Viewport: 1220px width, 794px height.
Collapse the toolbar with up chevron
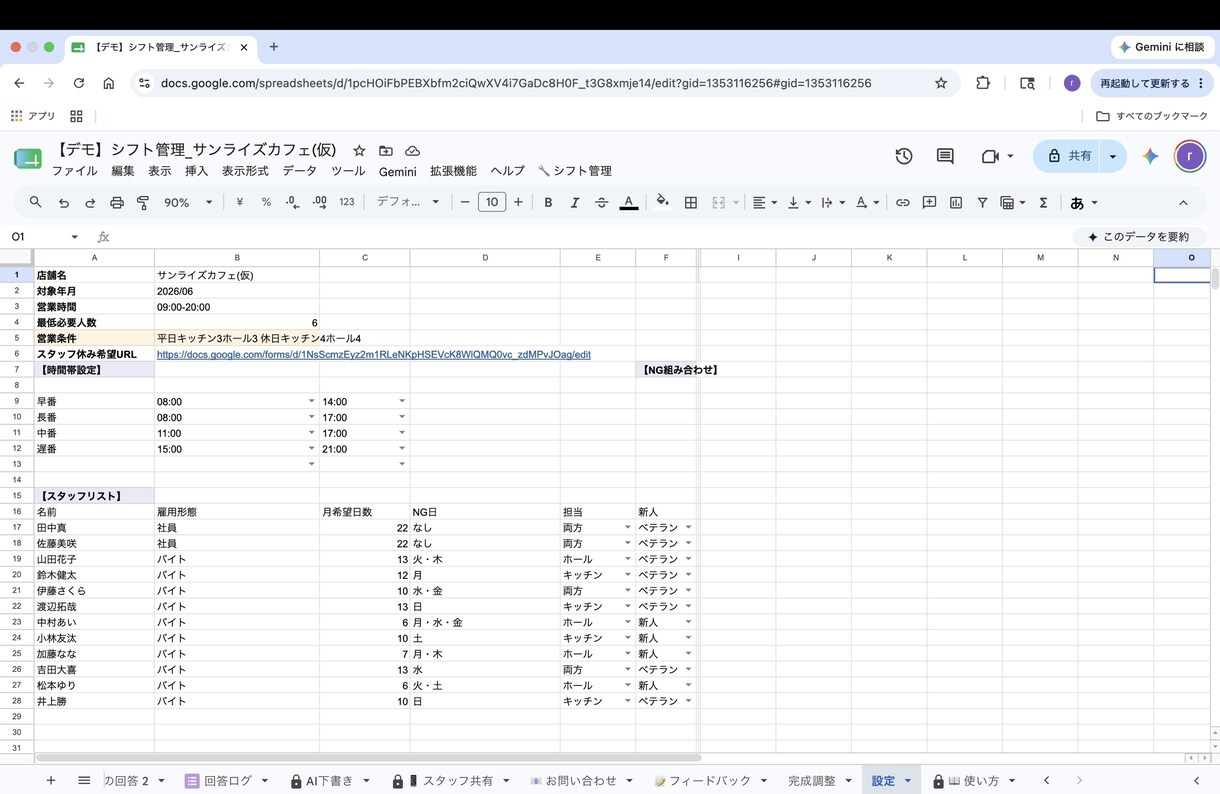click(x=1183, y=202)
